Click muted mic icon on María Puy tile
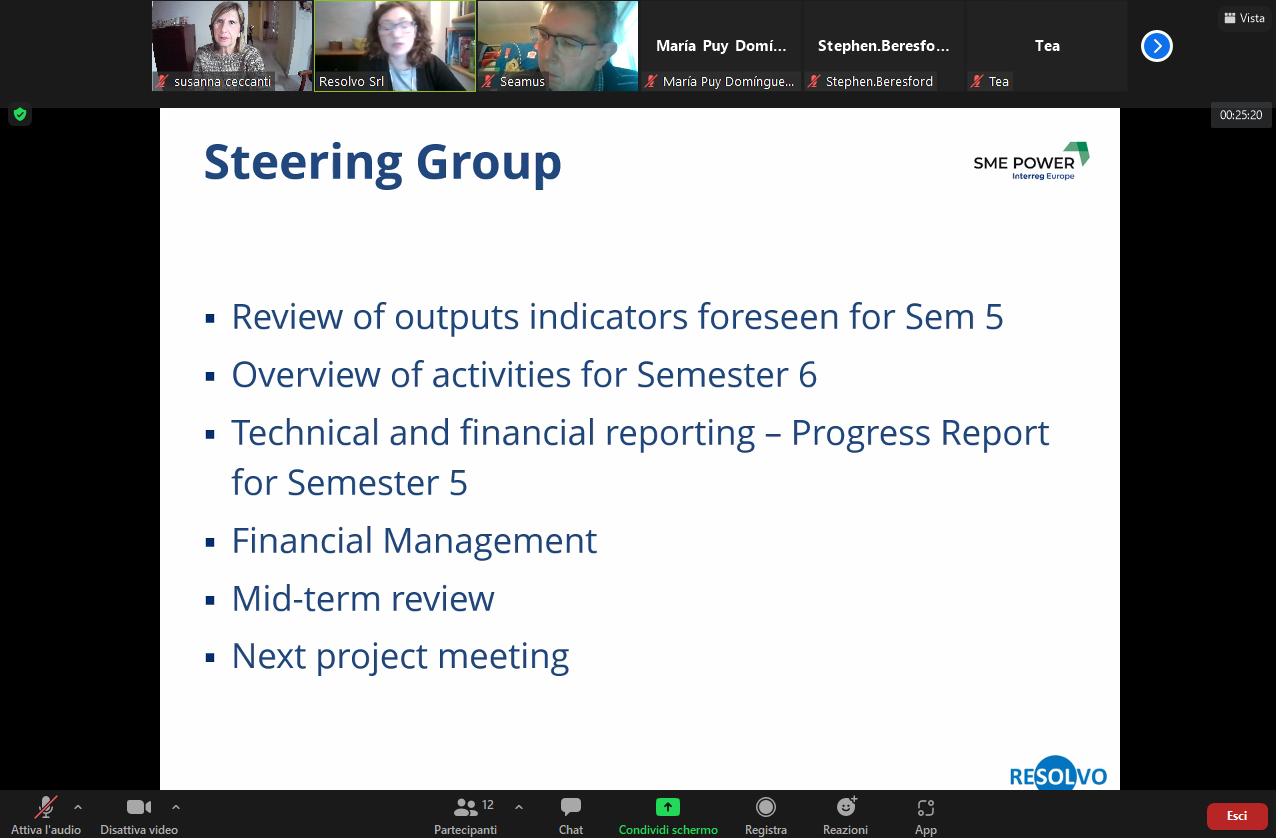This screenshot has height=838, width=1276. pyautogui.click(x=652, y=82)
